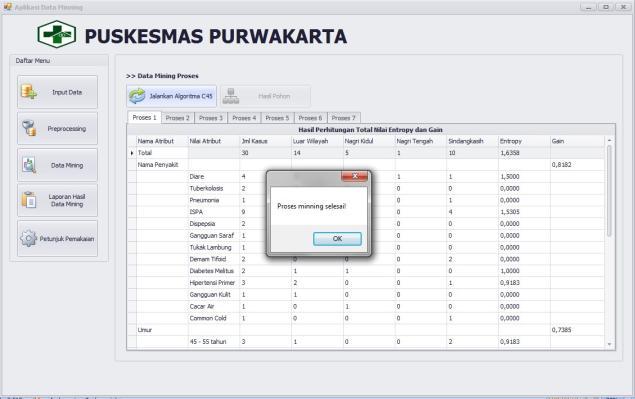Click the Hasil Pohon button
The height and width of the screenshot is (399, 635).
[x=265, y=96]
